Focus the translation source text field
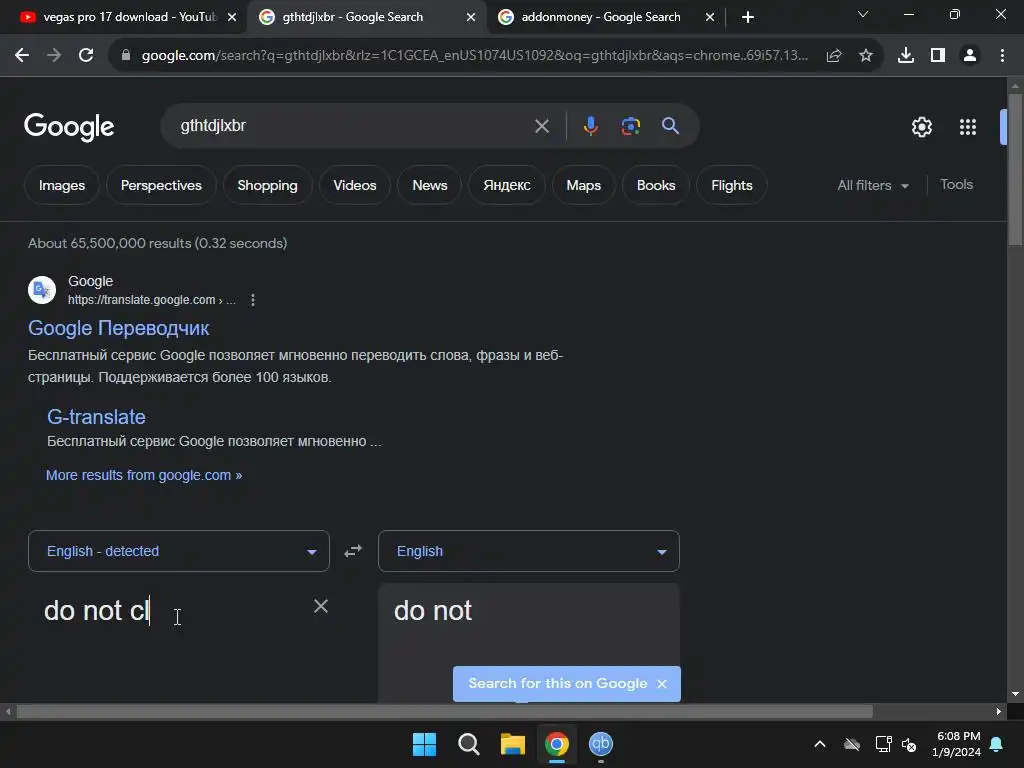This screenshot has height=768, width=1024. tap(170, 611)
